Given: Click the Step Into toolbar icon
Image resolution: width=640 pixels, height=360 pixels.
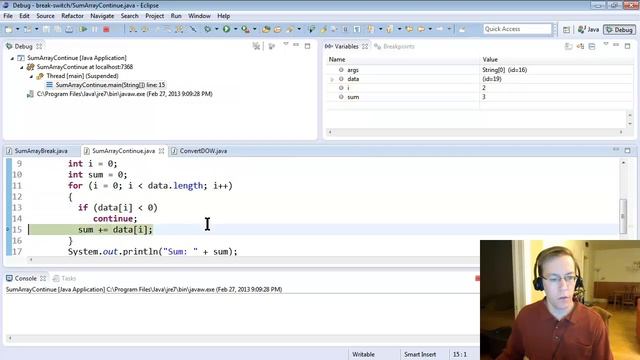Looking at the screenshot, I should tap(133, 29).
